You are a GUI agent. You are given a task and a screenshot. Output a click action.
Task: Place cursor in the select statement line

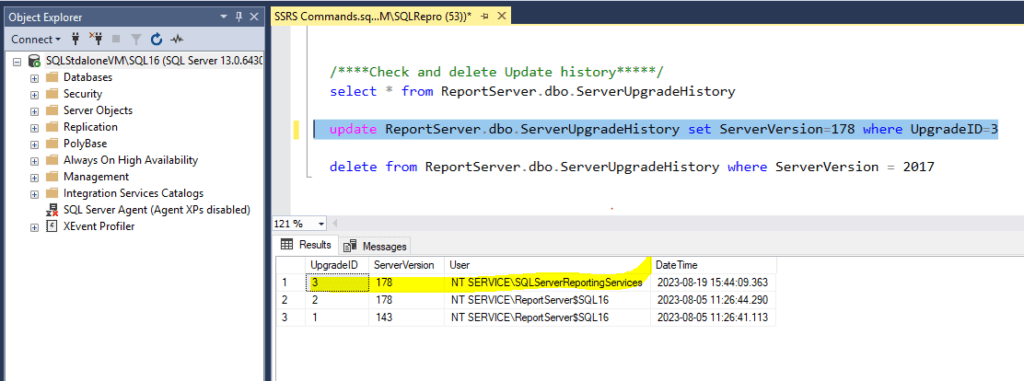coord(532,91)
